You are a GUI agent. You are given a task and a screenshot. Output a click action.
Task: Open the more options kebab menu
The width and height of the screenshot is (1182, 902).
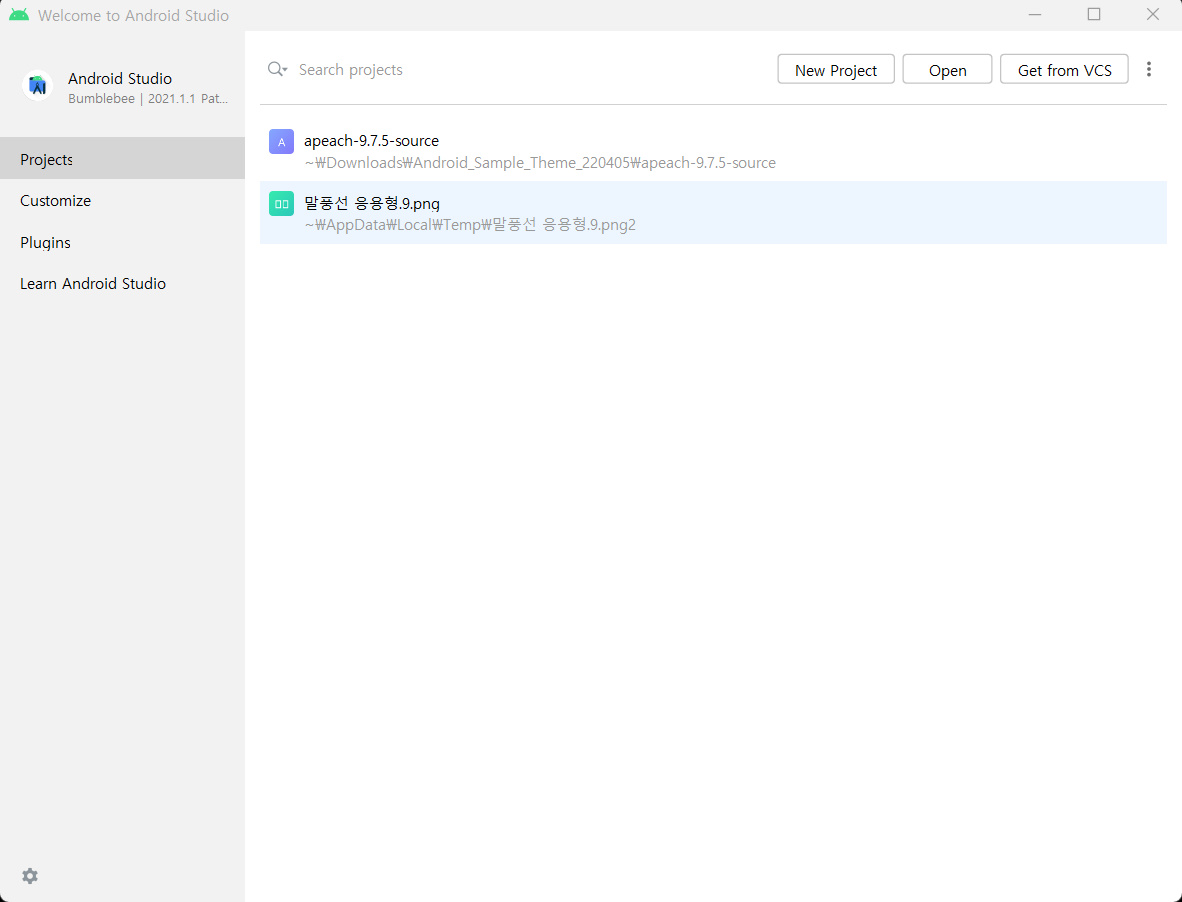tap(1149, 69)
